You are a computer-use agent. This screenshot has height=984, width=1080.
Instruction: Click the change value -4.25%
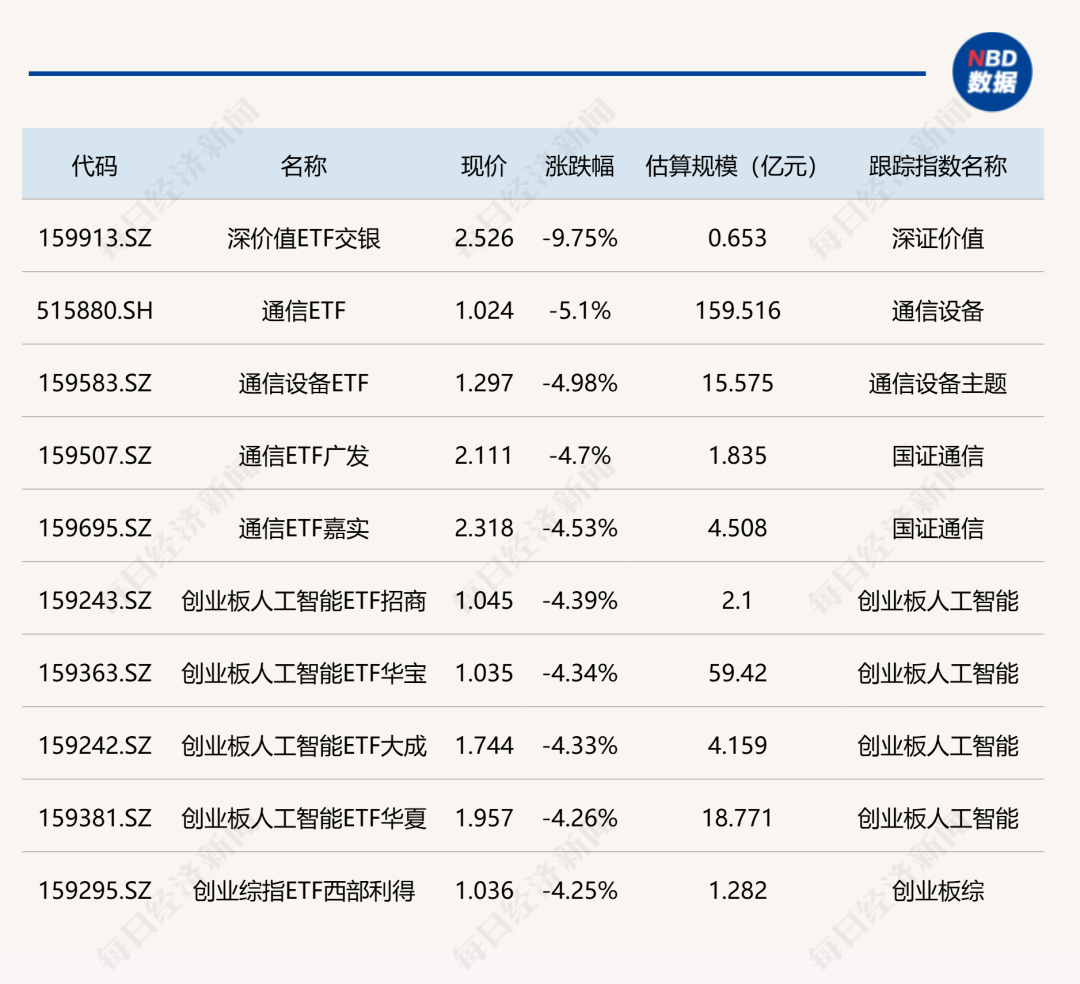579,890
